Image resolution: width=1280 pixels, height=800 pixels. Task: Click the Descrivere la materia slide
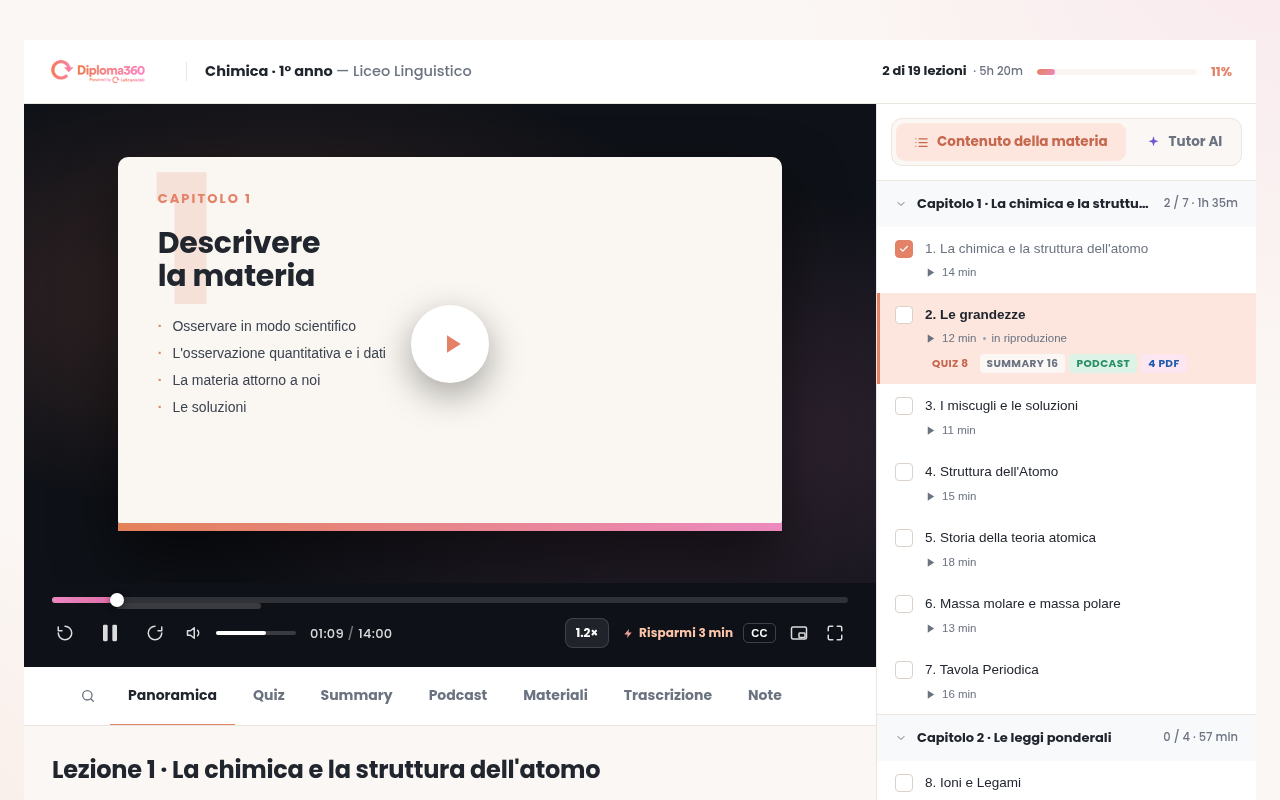point(450,344)
